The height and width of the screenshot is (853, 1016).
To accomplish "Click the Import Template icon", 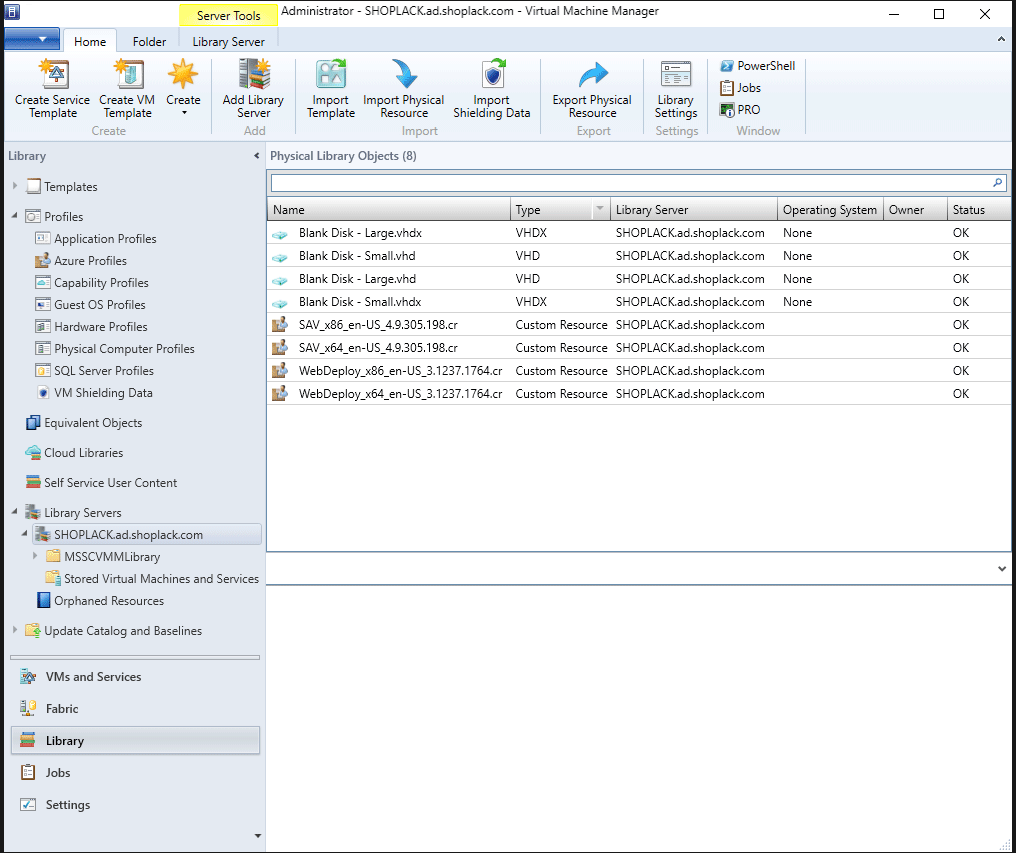I will 330,75.
